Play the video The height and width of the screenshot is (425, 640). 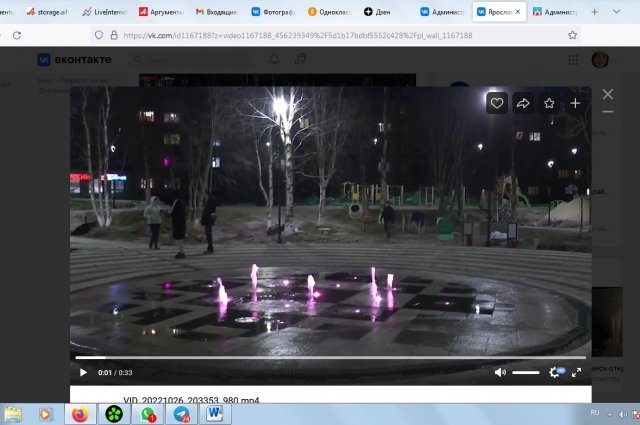tap(83, 372)
